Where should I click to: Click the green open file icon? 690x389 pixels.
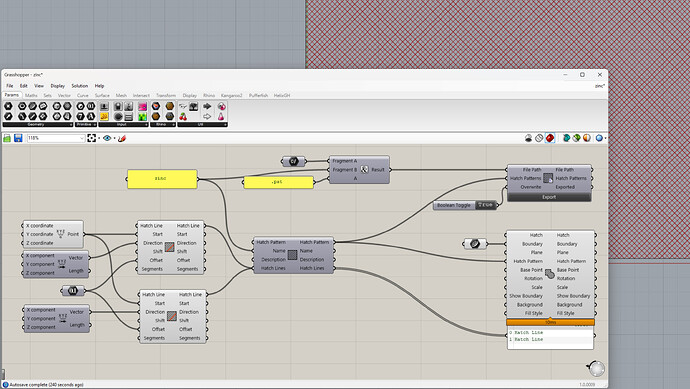click(x=7, y=138)
